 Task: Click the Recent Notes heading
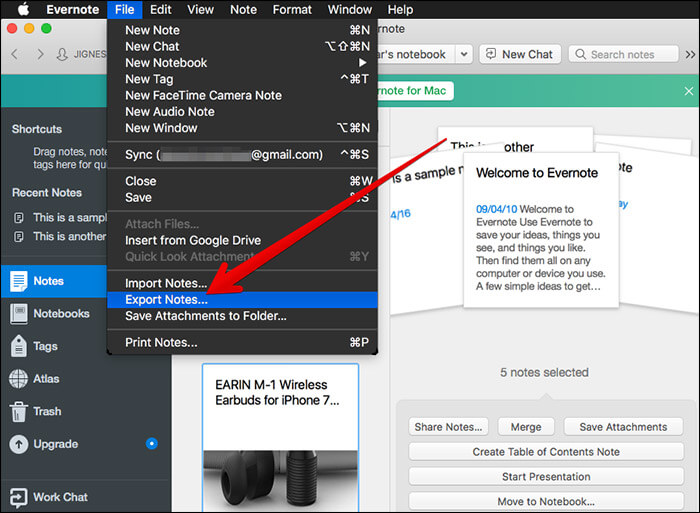pyautogui.click(x=47, y=193)
